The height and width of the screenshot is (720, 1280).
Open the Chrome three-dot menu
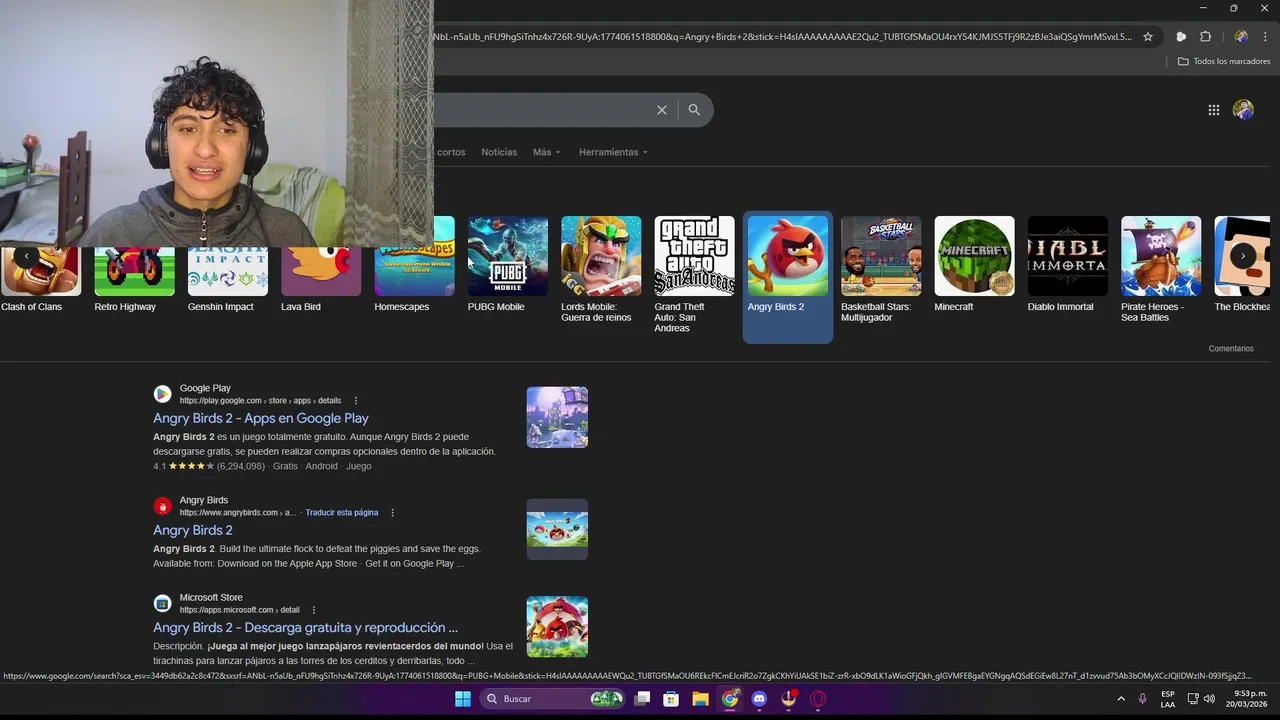pyautogui.click(x=1265, y=37)
